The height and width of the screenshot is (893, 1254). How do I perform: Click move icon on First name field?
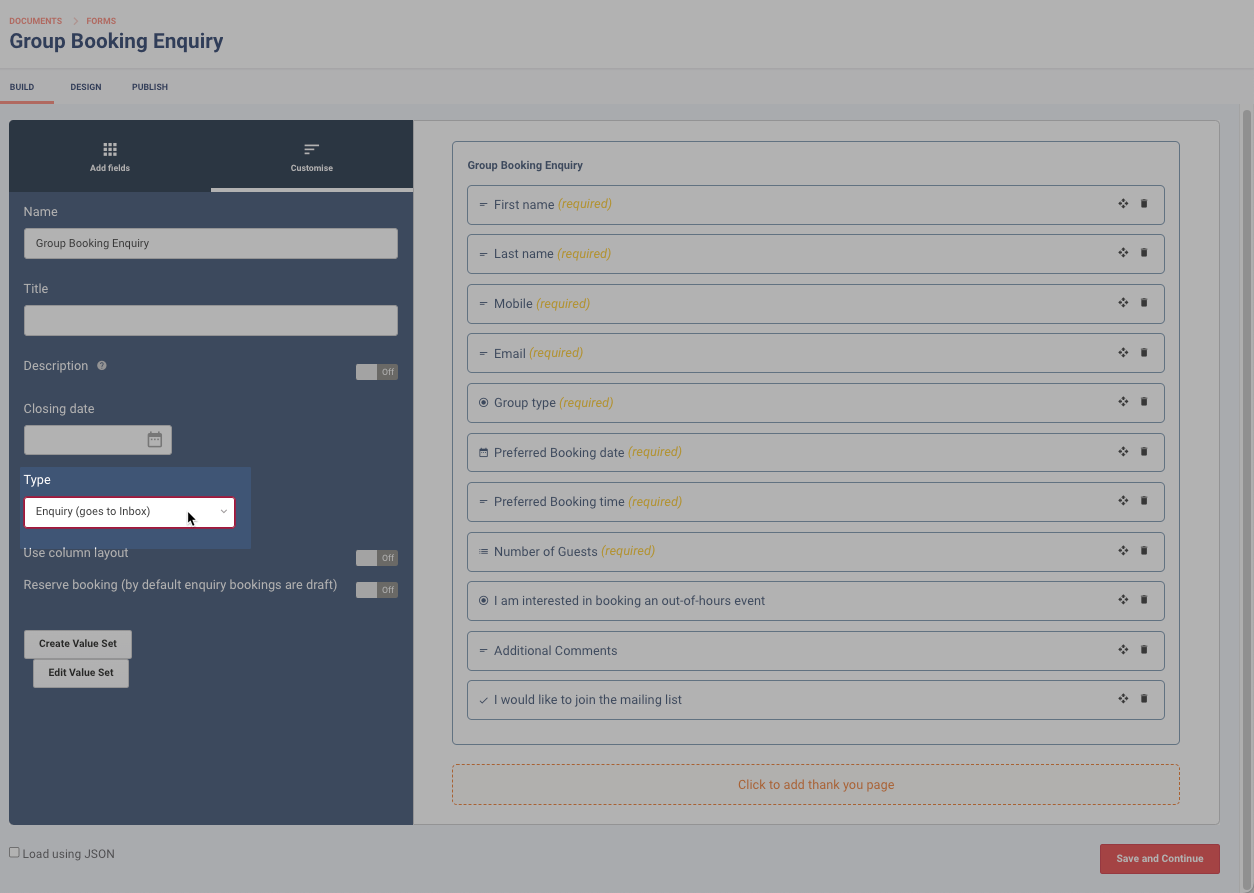[x=1123, y=204]
